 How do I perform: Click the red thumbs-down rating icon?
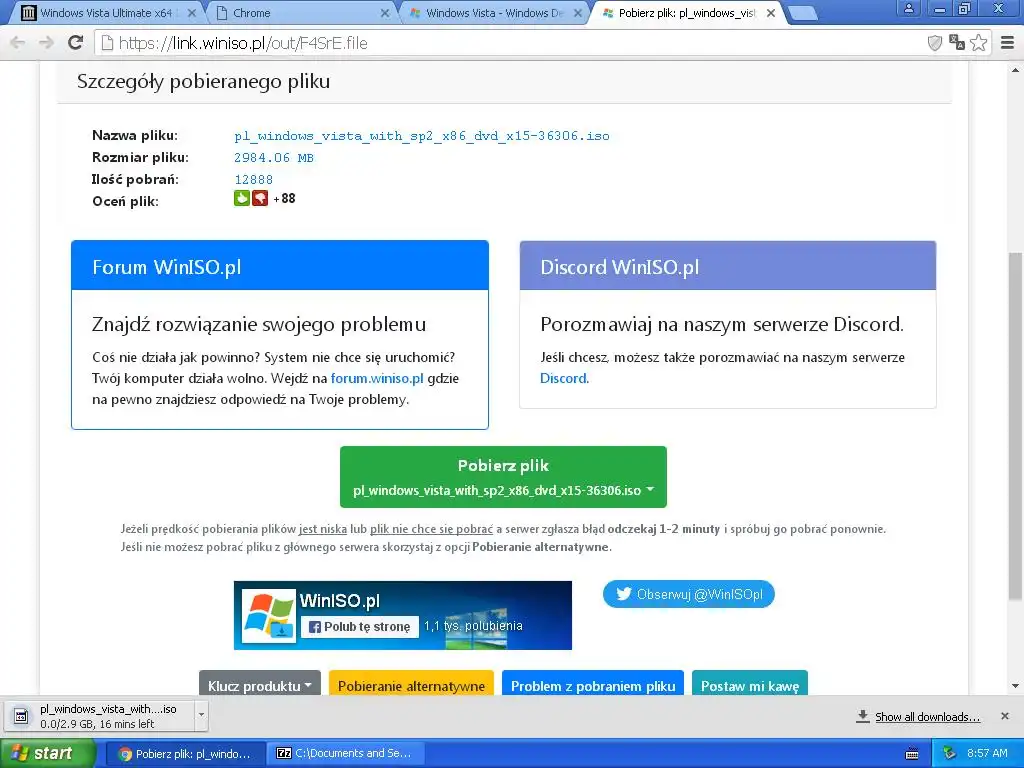260,198
